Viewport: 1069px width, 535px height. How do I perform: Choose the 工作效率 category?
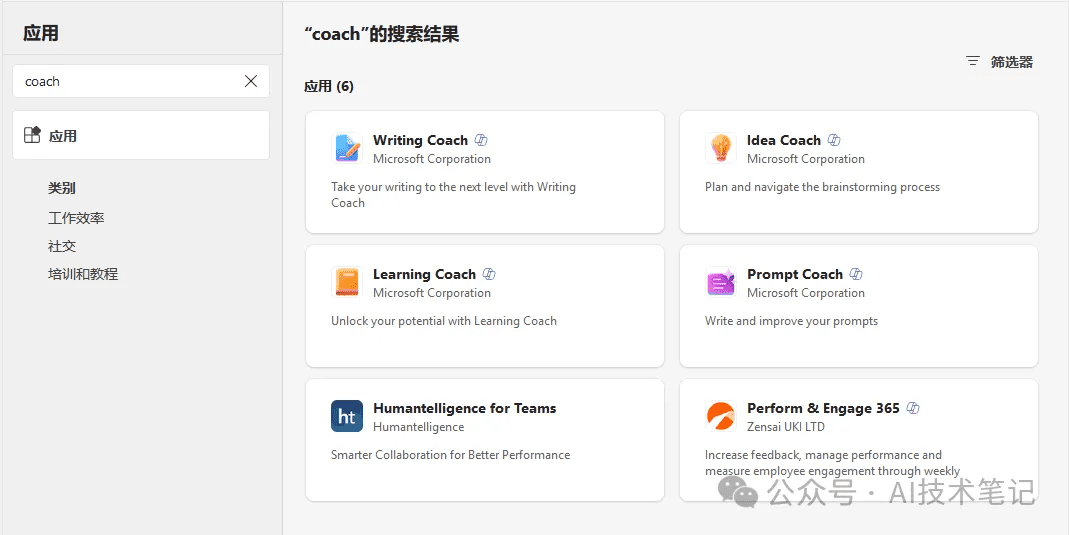pos(76,219)
